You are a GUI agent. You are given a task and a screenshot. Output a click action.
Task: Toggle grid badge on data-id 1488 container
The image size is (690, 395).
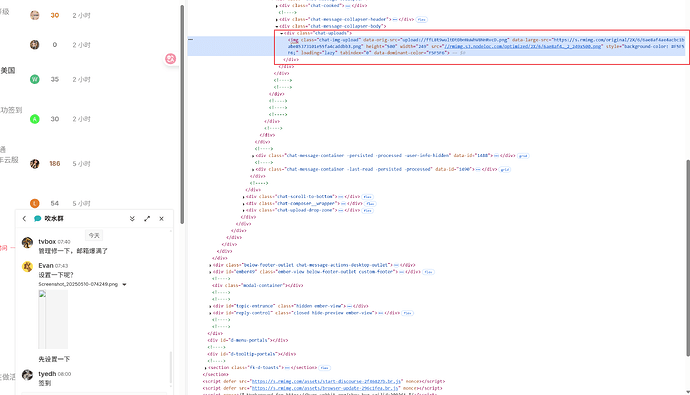pos(523,156)
